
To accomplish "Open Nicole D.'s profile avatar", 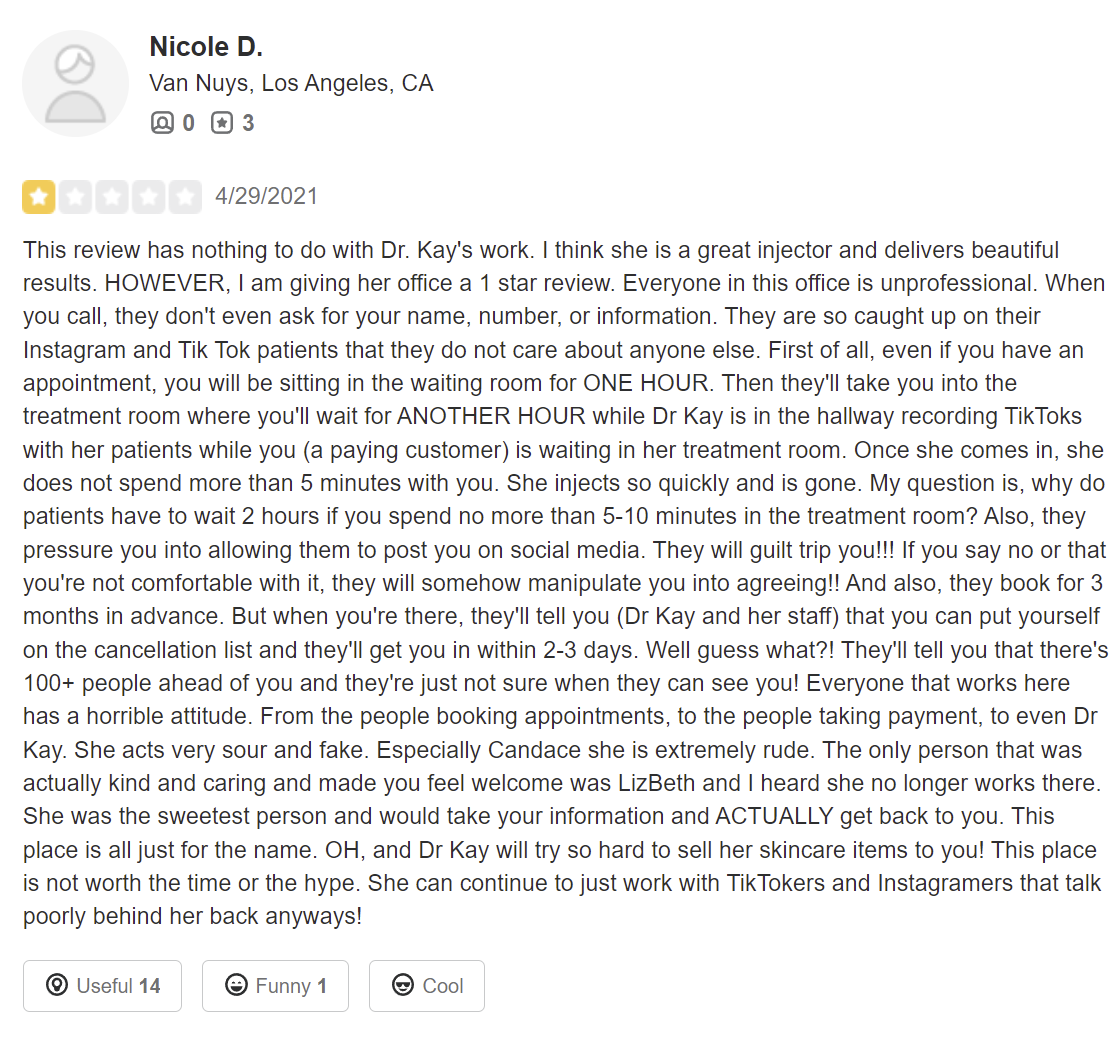I will point(75,84).
